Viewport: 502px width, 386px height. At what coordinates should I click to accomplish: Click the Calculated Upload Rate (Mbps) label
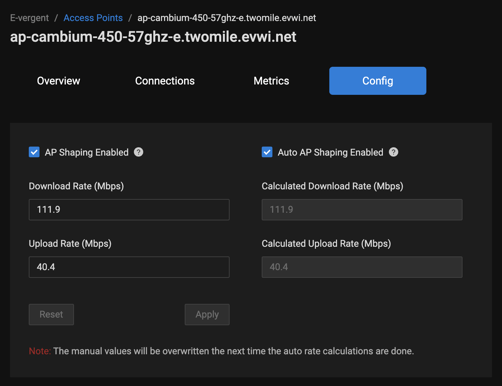326,244
